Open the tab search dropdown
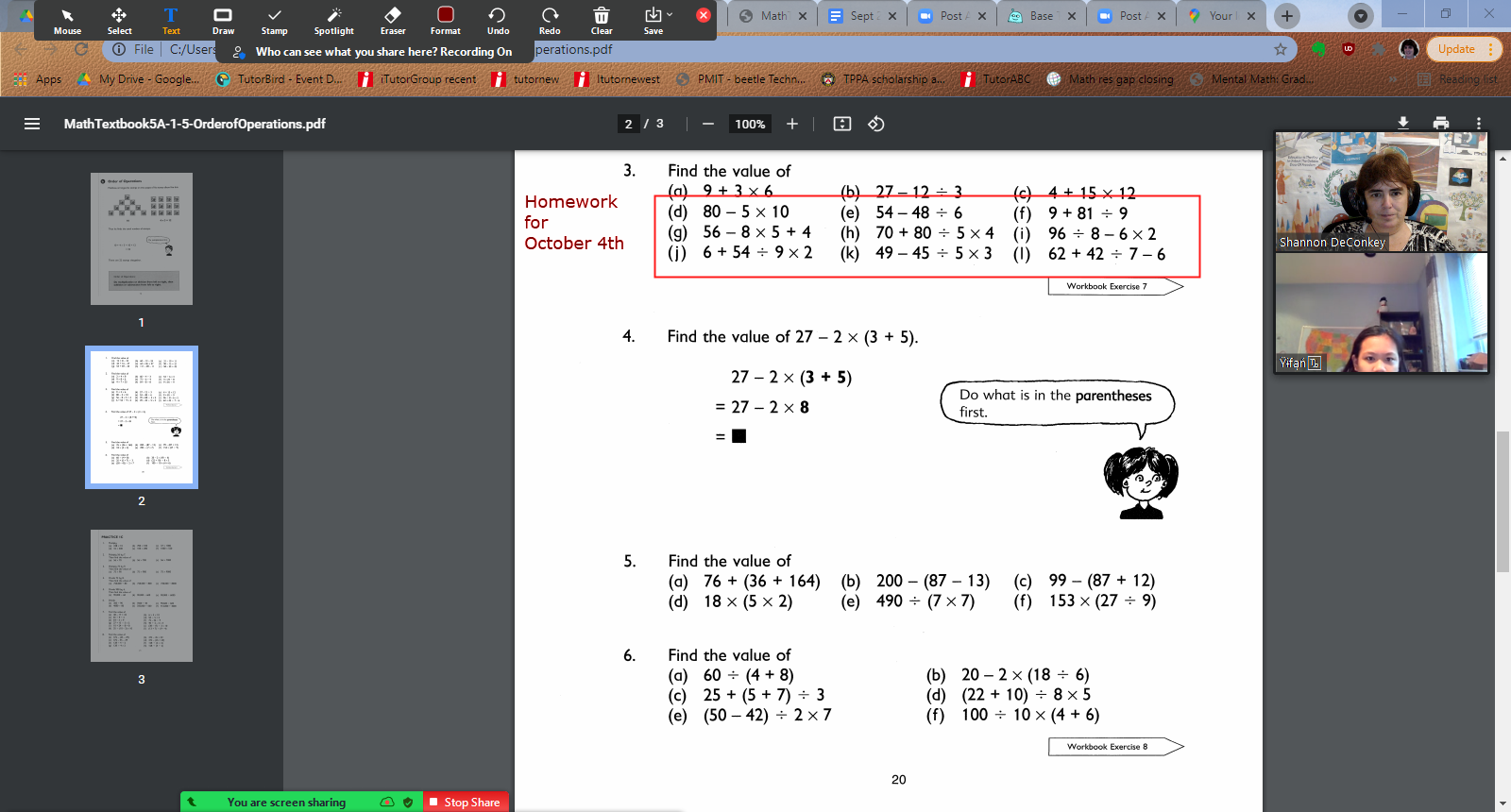1511x812 pixels. point(1360,16)
